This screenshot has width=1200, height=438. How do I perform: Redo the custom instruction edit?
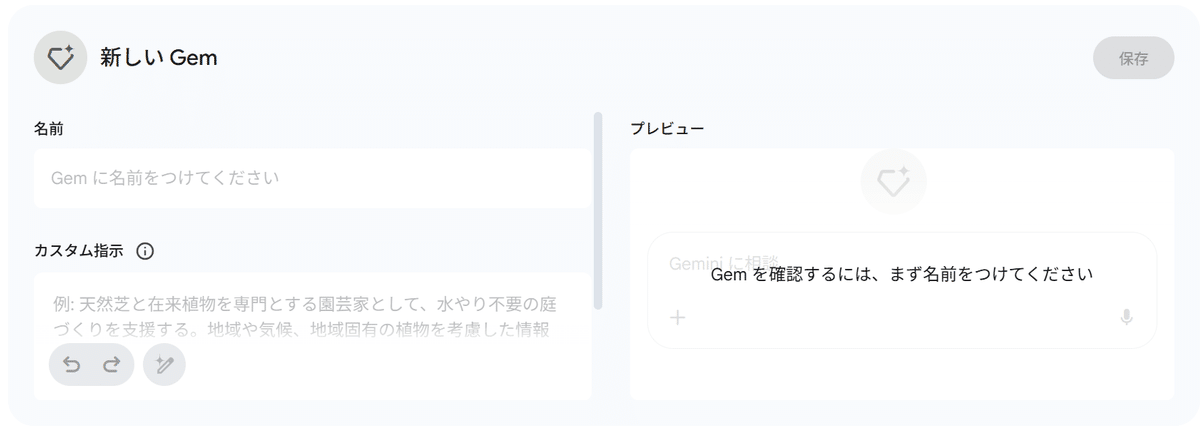111,365
